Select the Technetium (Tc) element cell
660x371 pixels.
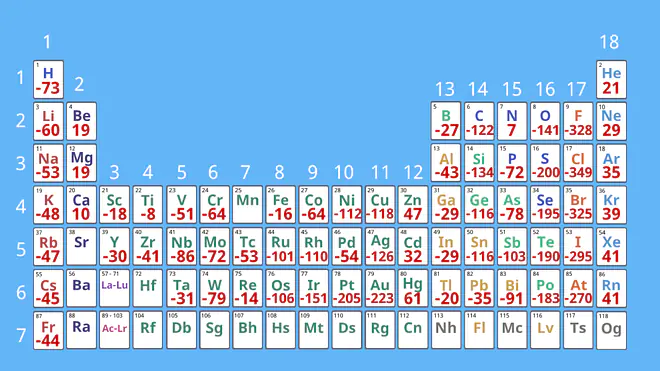point(248,247)
